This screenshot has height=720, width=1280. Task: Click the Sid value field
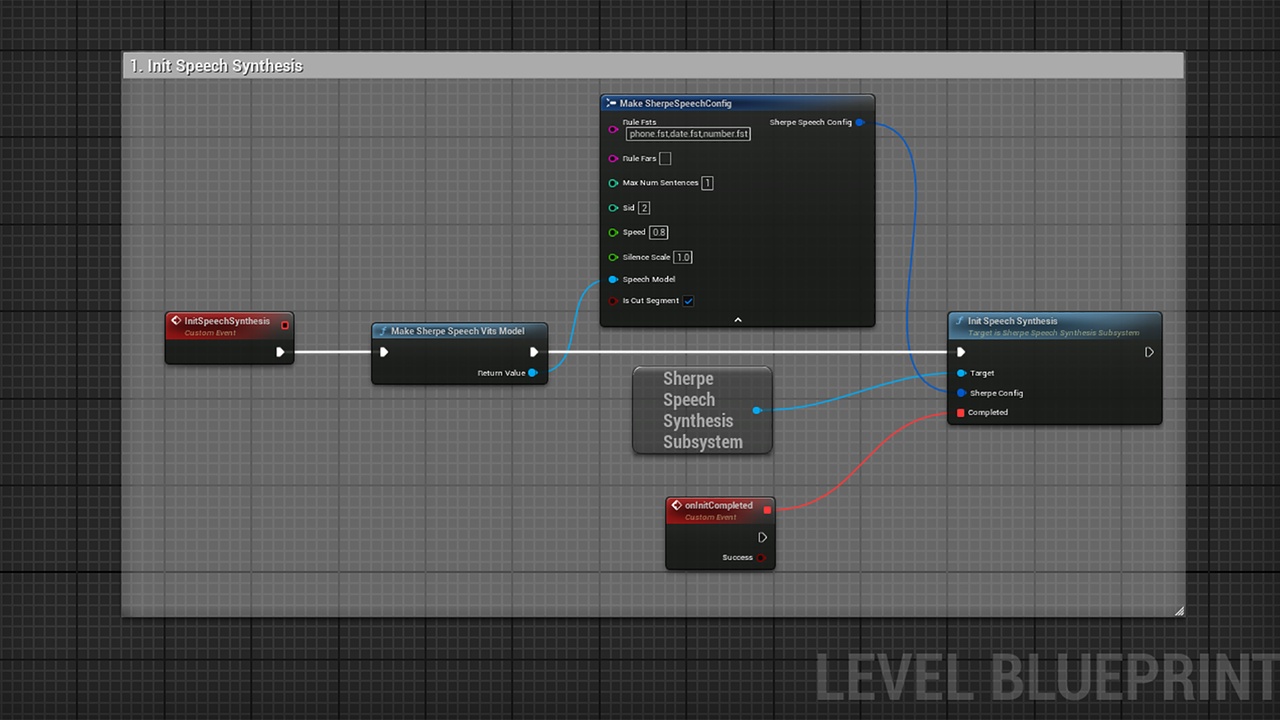[644, 208]
